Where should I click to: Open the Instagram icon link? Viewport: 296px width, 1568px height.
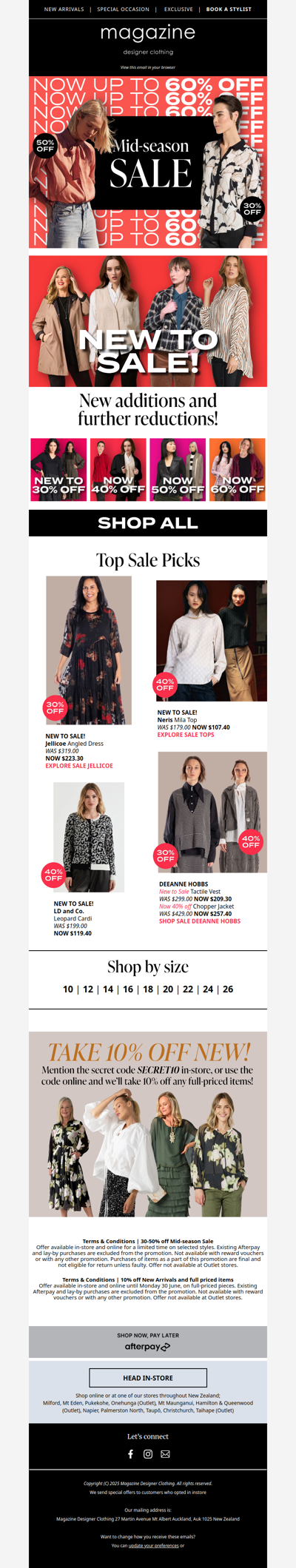click(x=148, y=1454)
